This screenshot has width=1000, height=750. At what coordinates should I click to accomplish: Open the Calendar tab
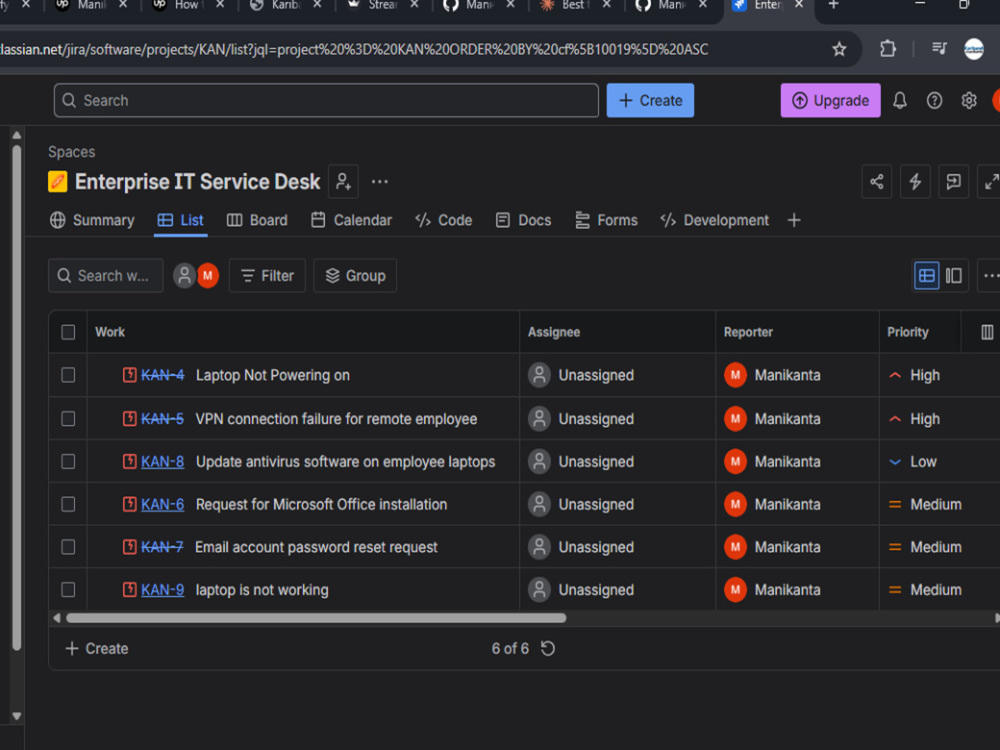(351, 220)
